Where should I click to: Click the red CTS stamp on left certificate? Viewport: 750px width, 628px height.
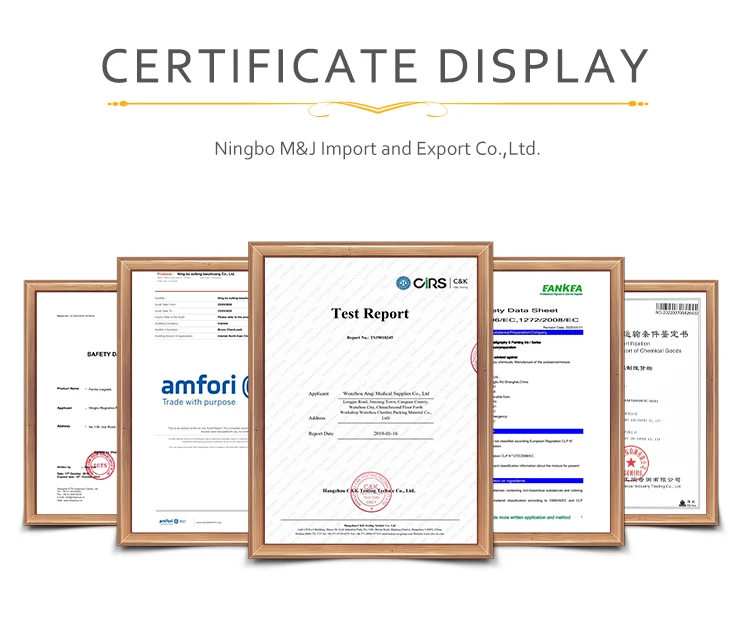100,465
